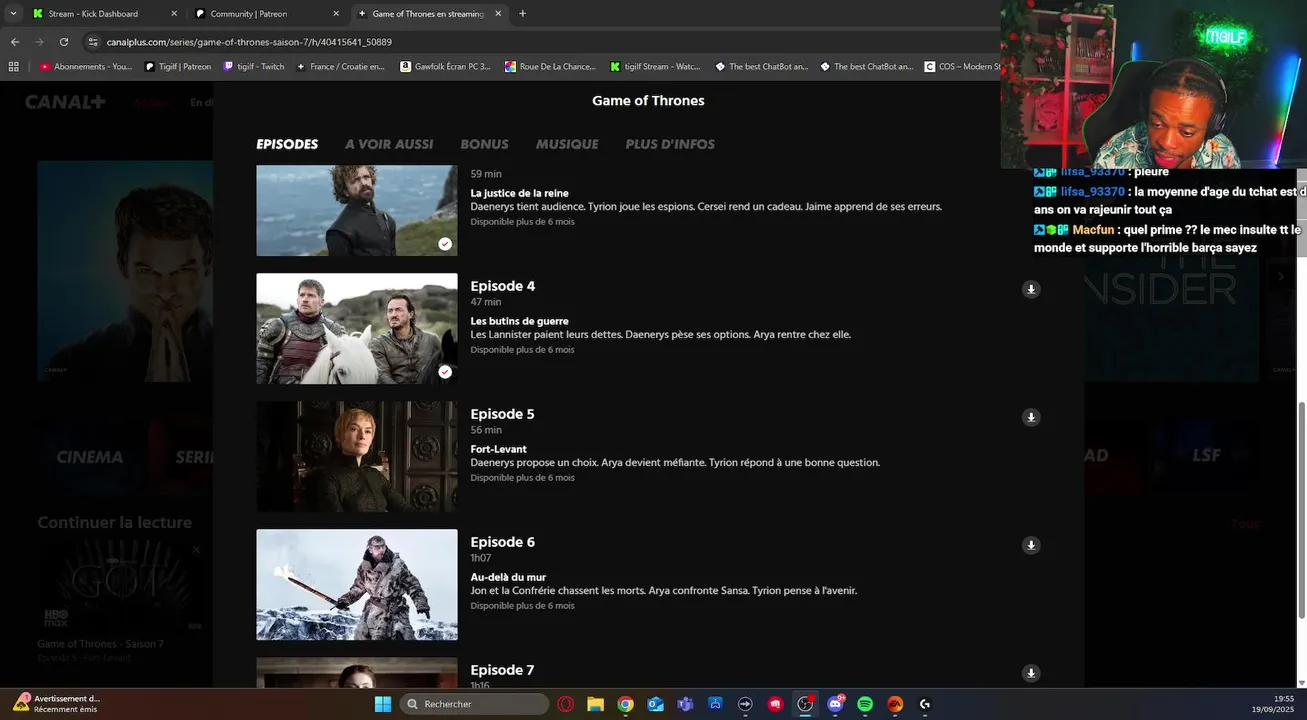Click the Rechercher taskbar search box

474,704
